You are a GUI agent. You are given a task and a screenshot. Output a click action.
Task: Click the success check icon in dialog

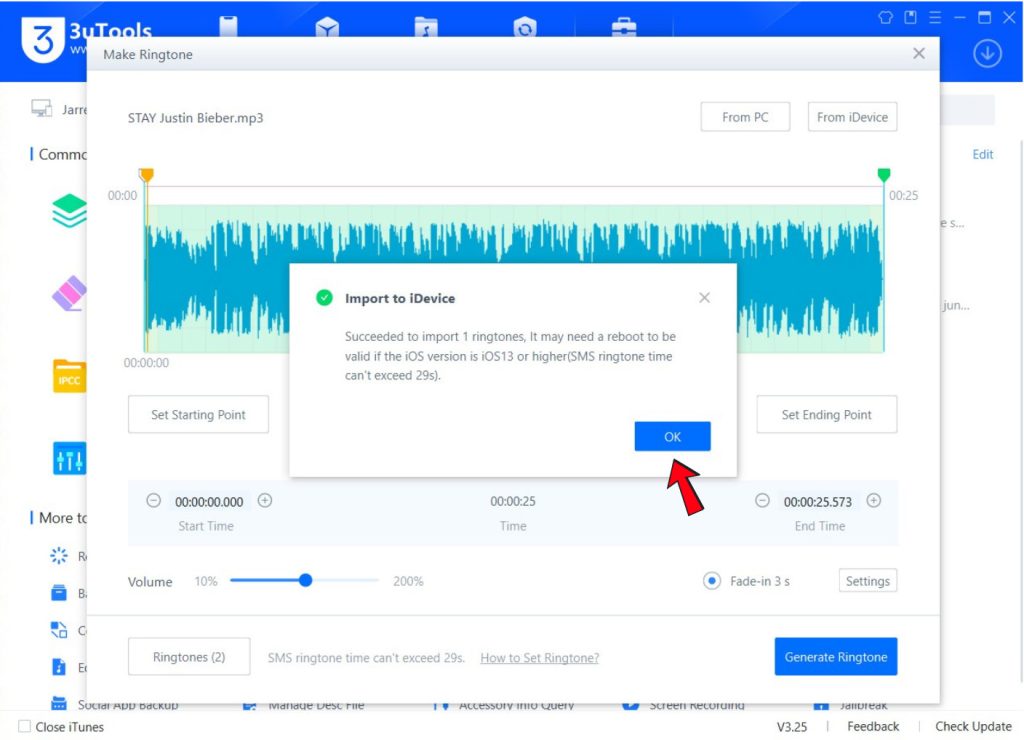coord(324,298)
